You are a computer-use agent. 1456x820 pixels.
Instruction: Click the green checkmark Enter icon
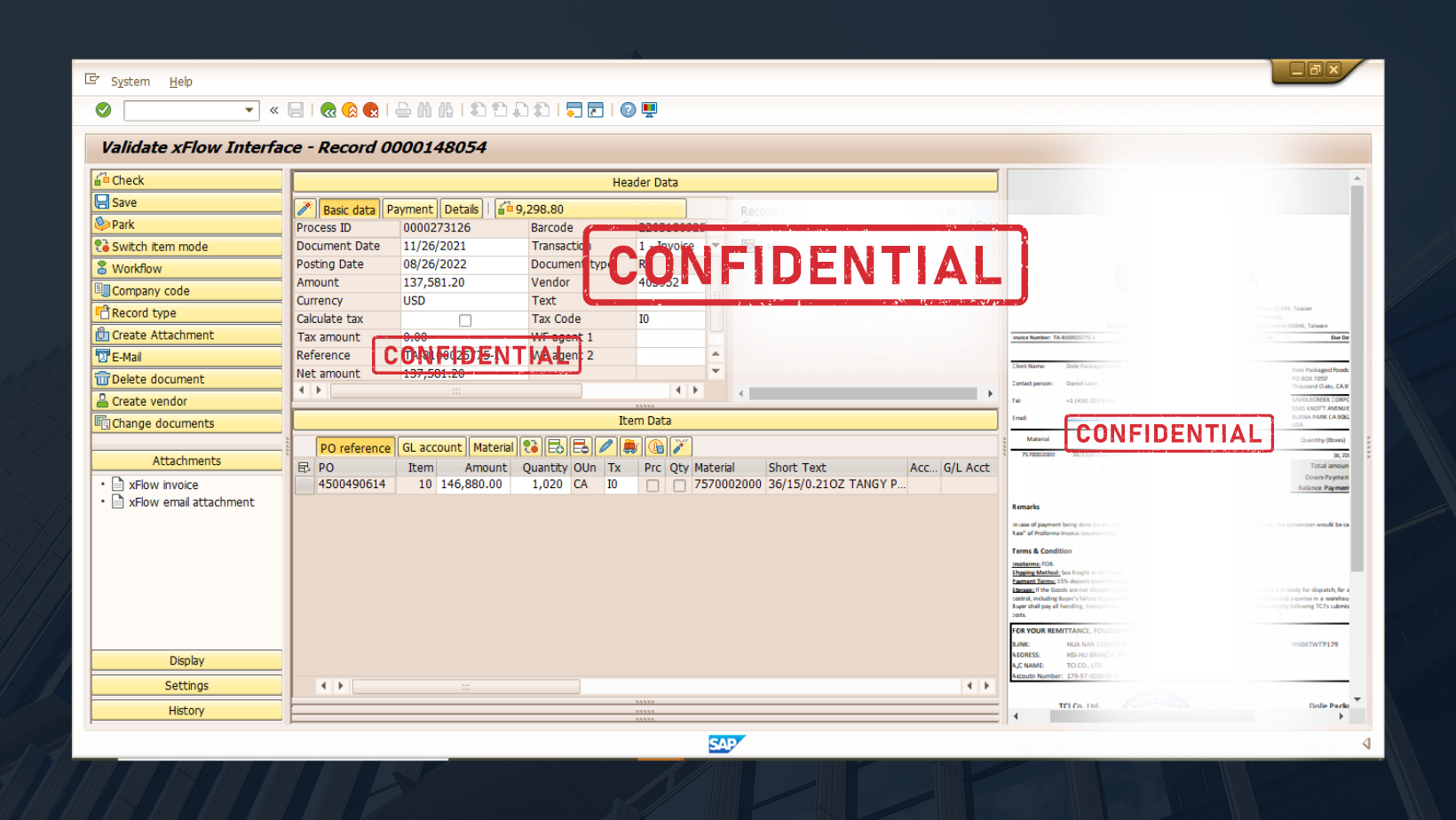[x=103, y=110]
